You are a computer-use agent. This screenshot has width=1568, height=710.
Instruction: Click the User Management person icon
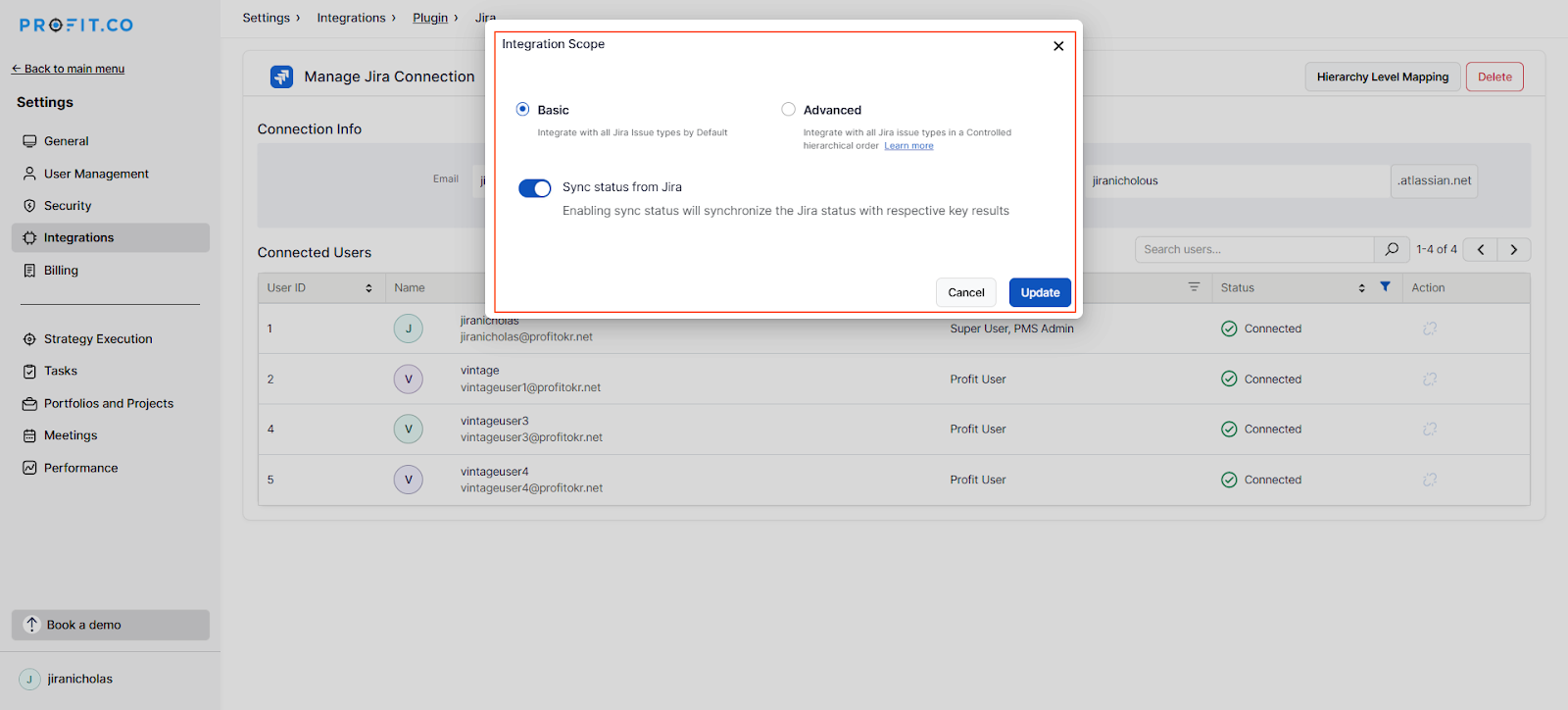[x=29, y=174]
